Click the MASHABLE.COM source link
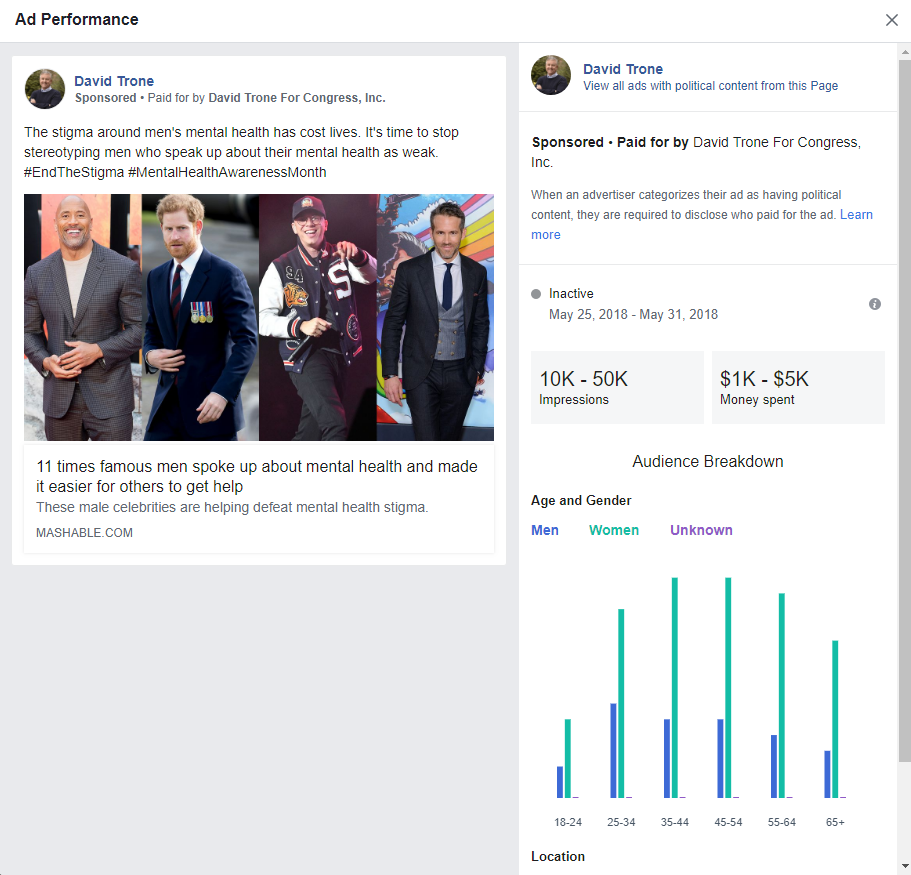This screenshot has height=875, width=911. 84,533
